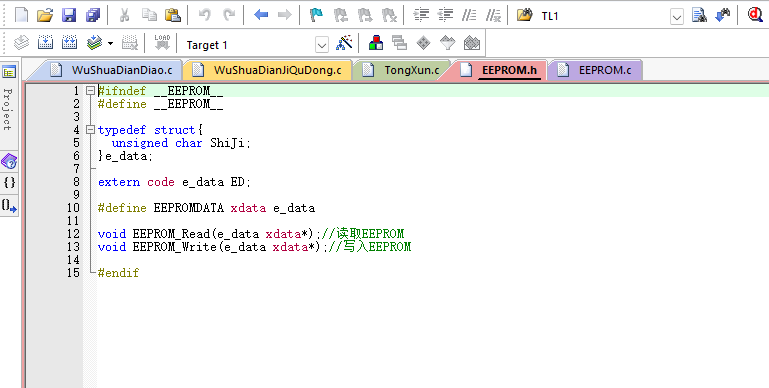Comment out the selected lines

(469, 15)
